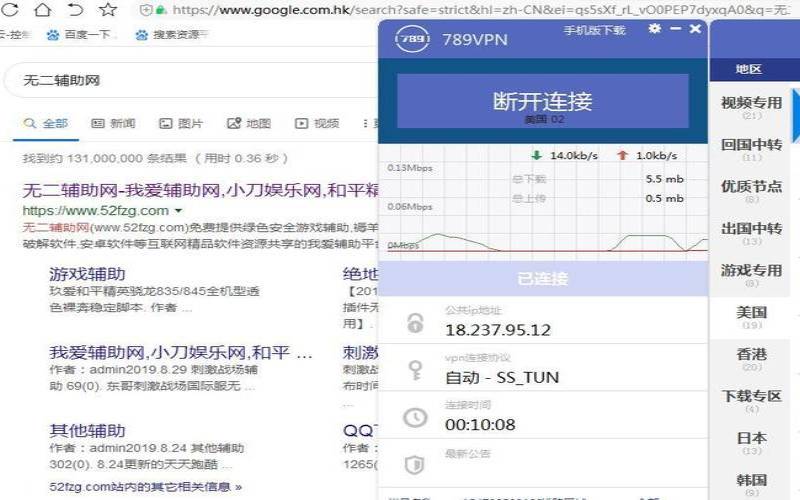Select the 视频专用 region category
This screenshot has width=800, height=500.
click(x=751, y=107)
